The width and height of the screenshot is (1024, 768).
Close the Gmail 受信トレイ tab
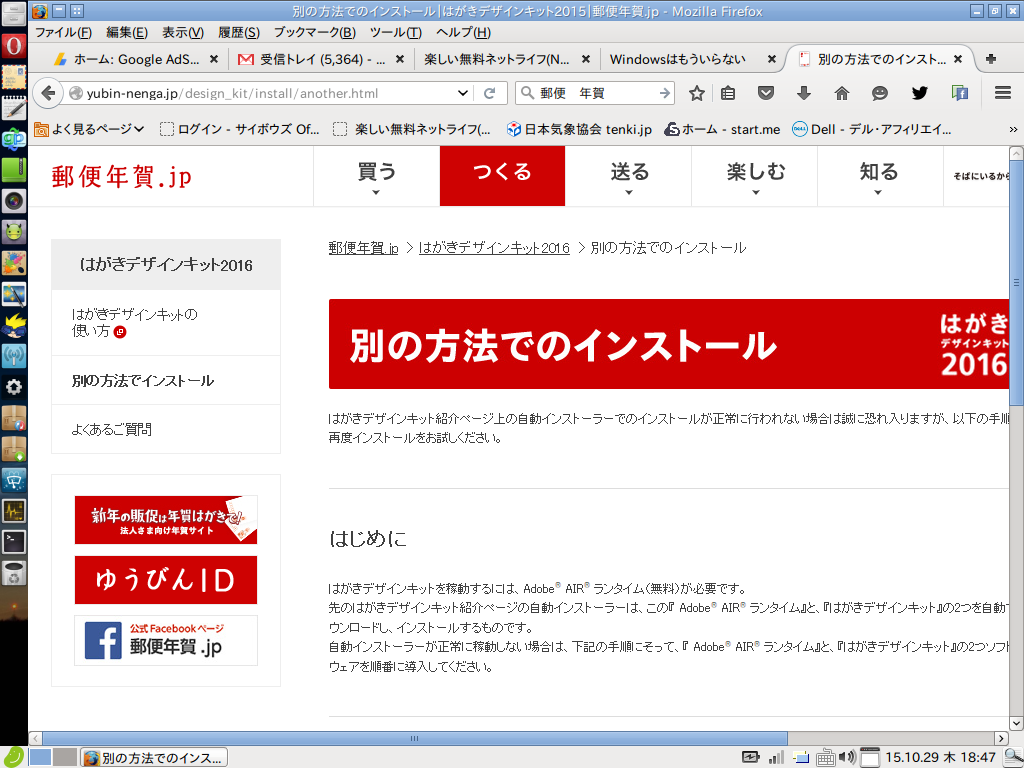coord(400,59)
